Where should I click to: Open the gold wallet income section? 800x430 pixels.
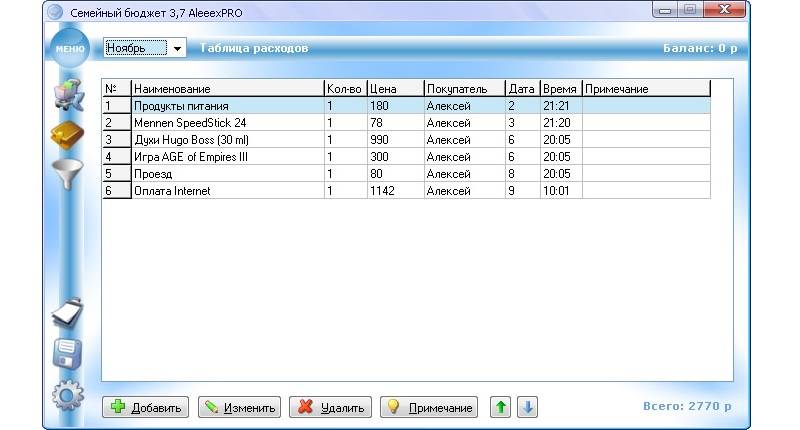tap(67, 135)
